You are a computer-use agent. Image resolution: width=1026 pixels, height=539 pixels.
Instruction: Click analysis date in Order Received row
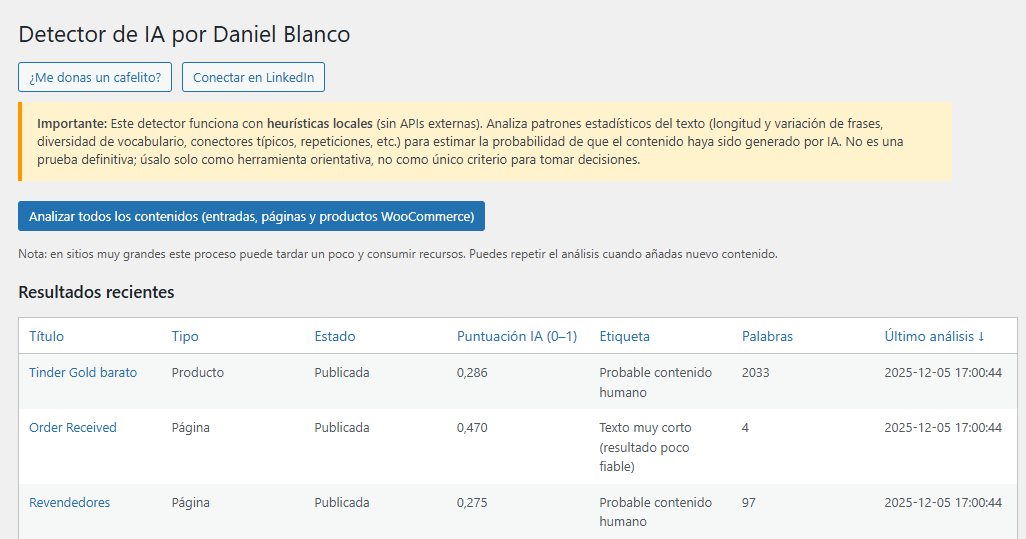point(943,427)
